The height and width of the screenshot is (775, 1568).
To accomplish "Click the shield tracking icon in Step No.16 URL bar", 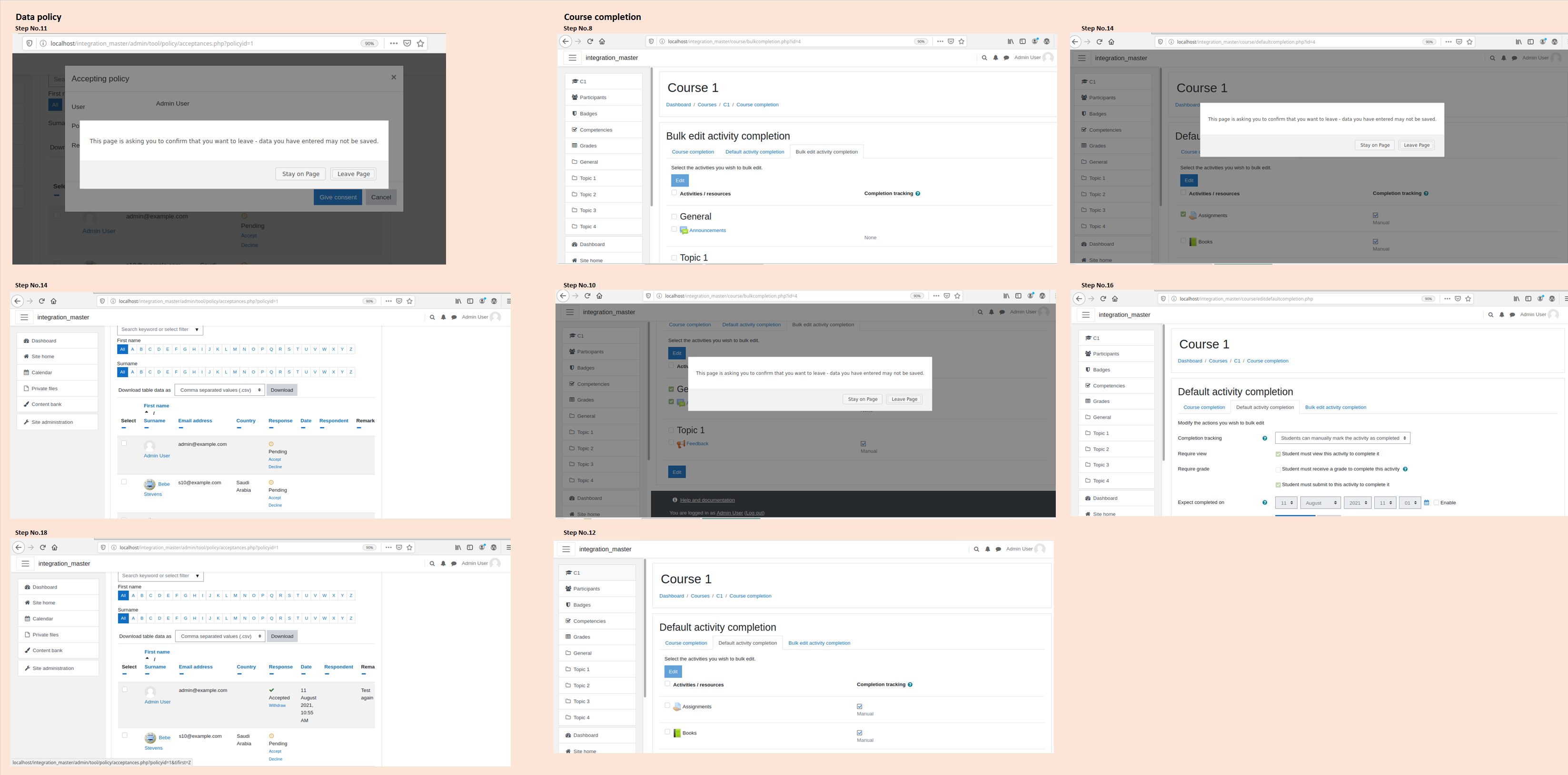I will pos(1163,299).
